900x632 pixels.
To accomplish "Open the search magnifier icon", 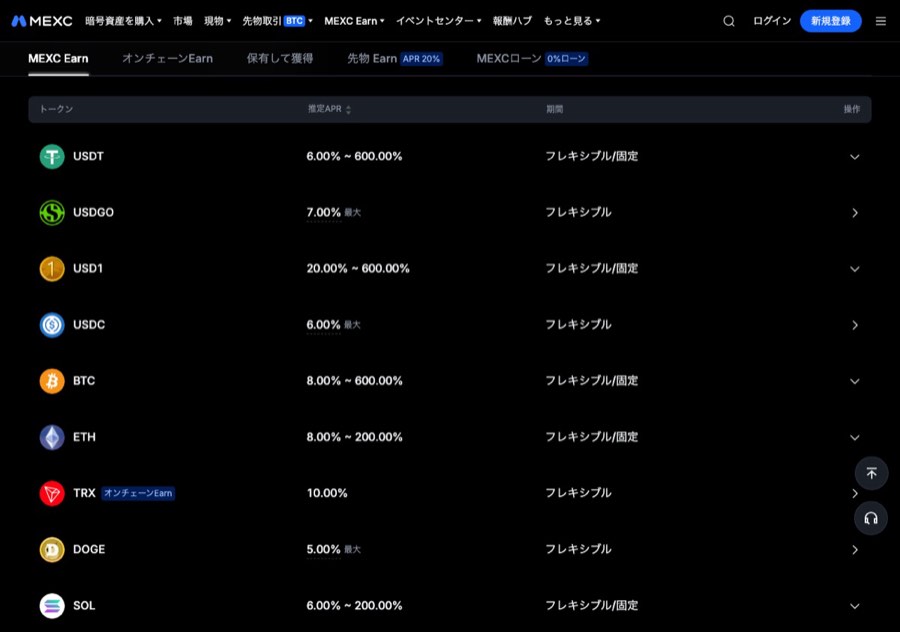I will pyautogui.click(x=728, y=21).
